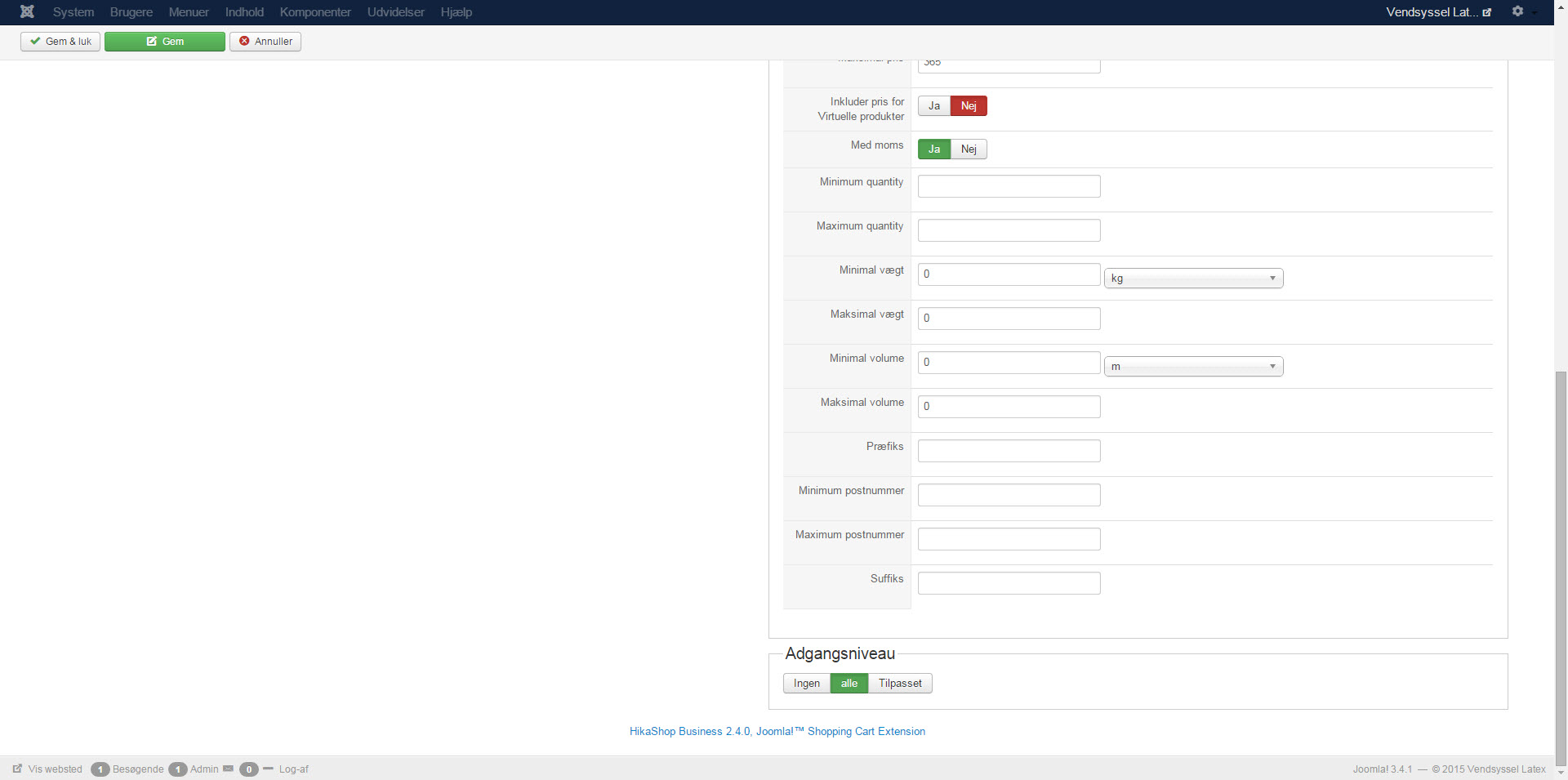The height and width of the screenshot is (780, 1568).
Task: Select Tilpasset access level
Action: pyautogui.click(x=900, y=684)
